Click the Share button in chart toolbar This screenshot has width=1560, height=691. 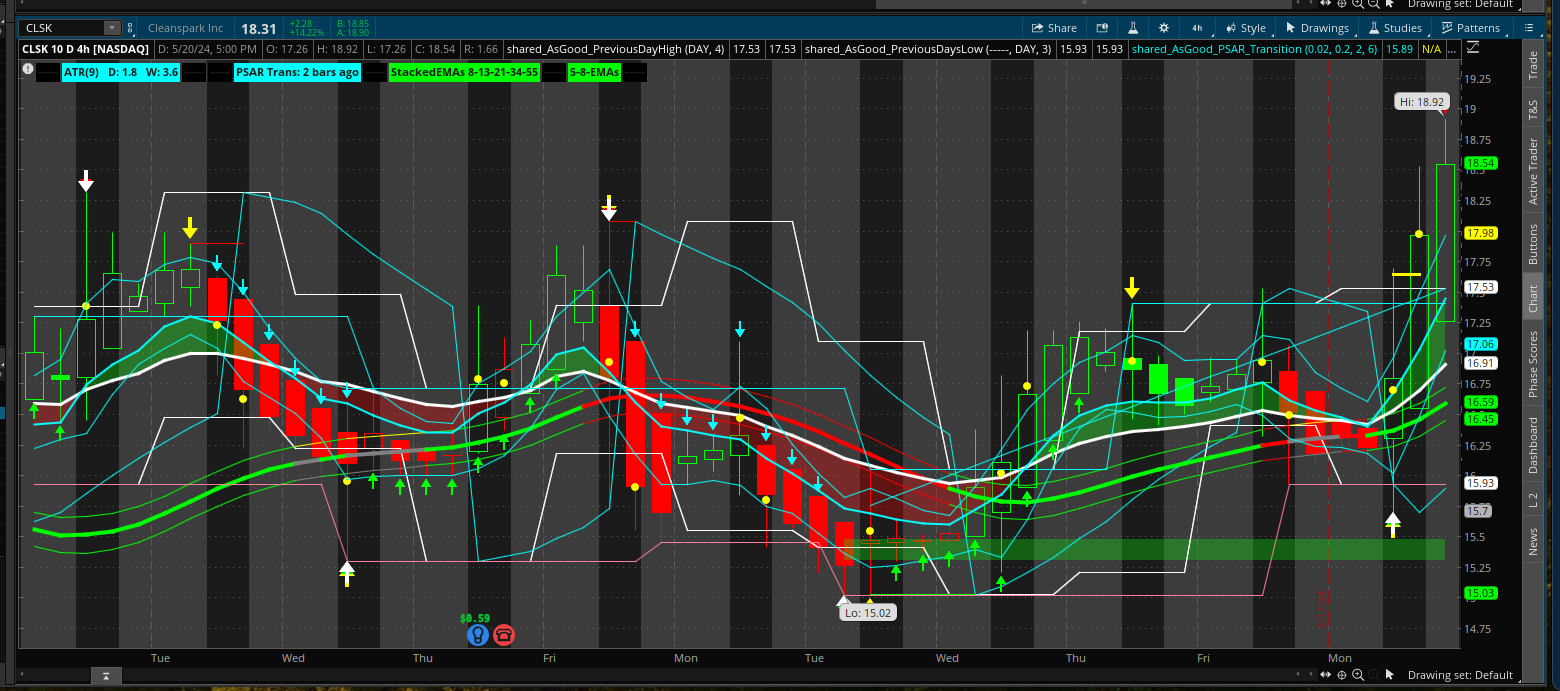pyautogui.click(x=1053, y=28)
